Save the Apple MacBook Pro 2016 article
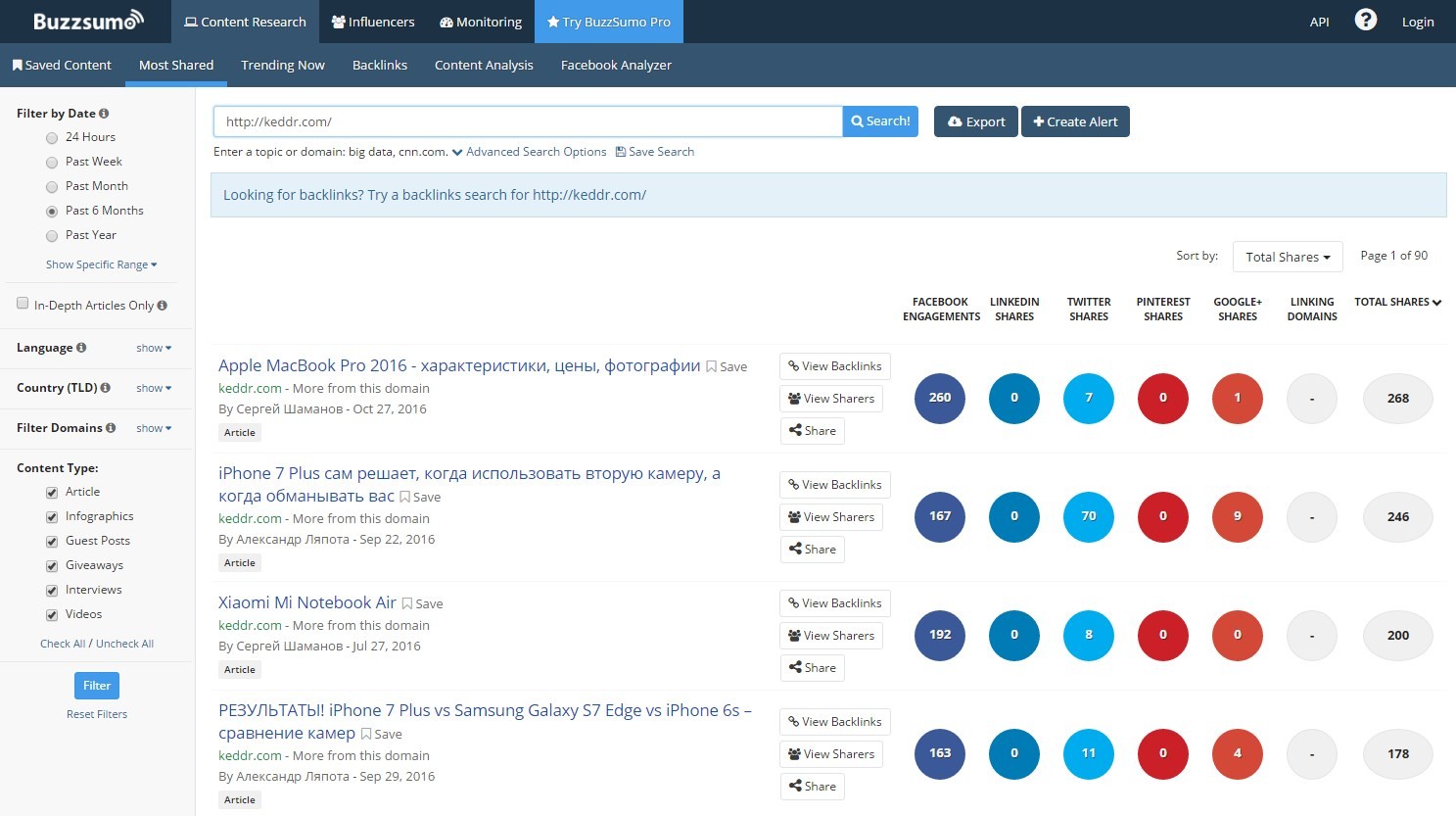 point(727,367)
